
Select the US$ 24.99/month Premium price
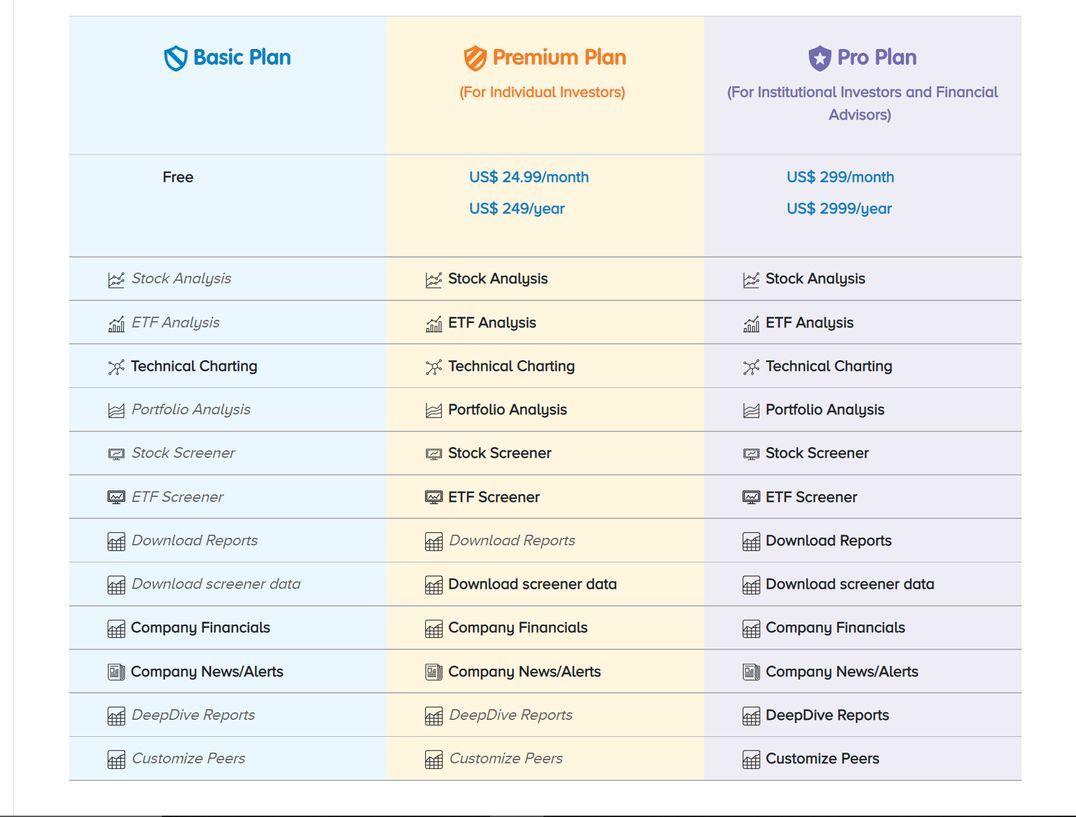[x=529, y=177]
